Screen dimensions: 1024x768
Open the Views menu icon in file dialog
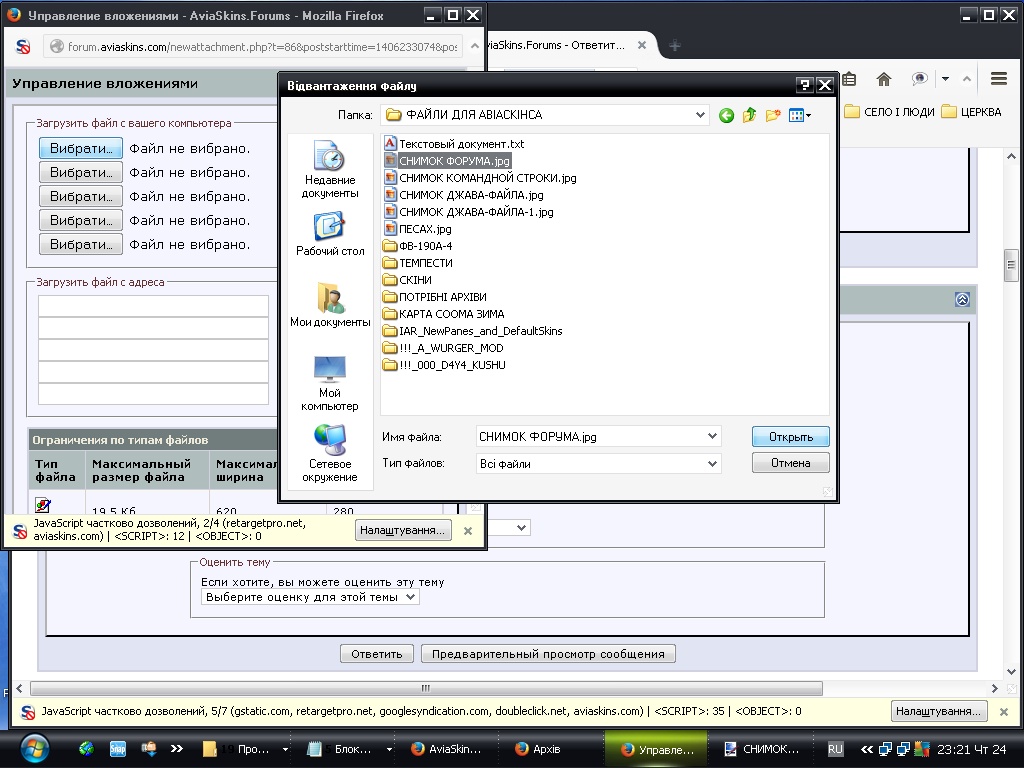pyautogui.click(x=799, y=116)
